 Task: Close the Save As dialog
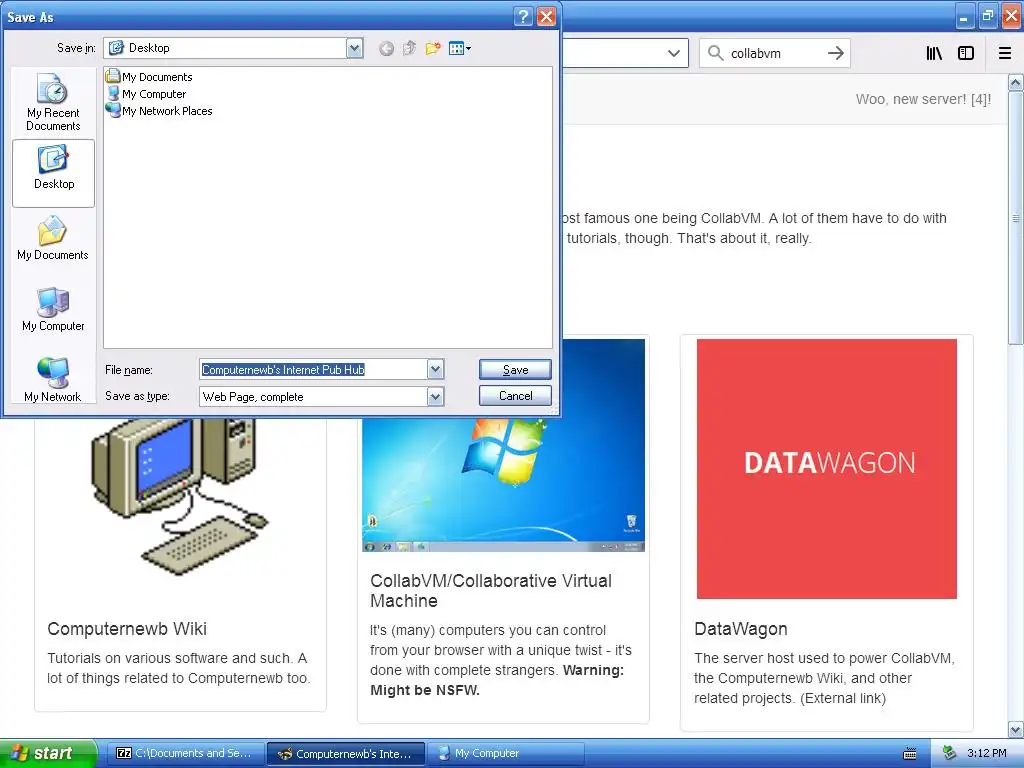[x=547, y=16]
